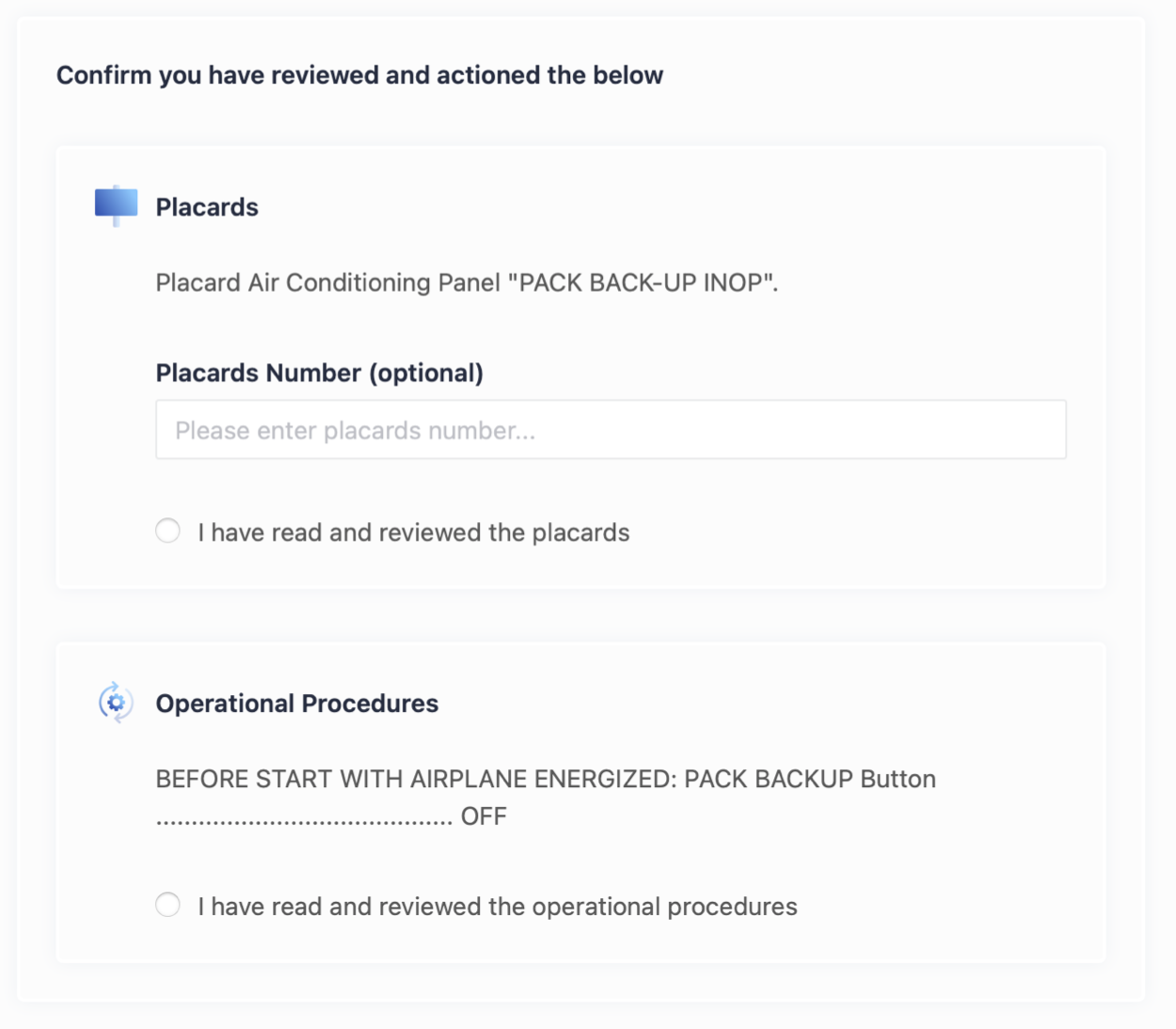Click the "PACK BACKUP Button" procedure text
The width and height of the screenshot is (1176, 1029).
click(810, 780)
